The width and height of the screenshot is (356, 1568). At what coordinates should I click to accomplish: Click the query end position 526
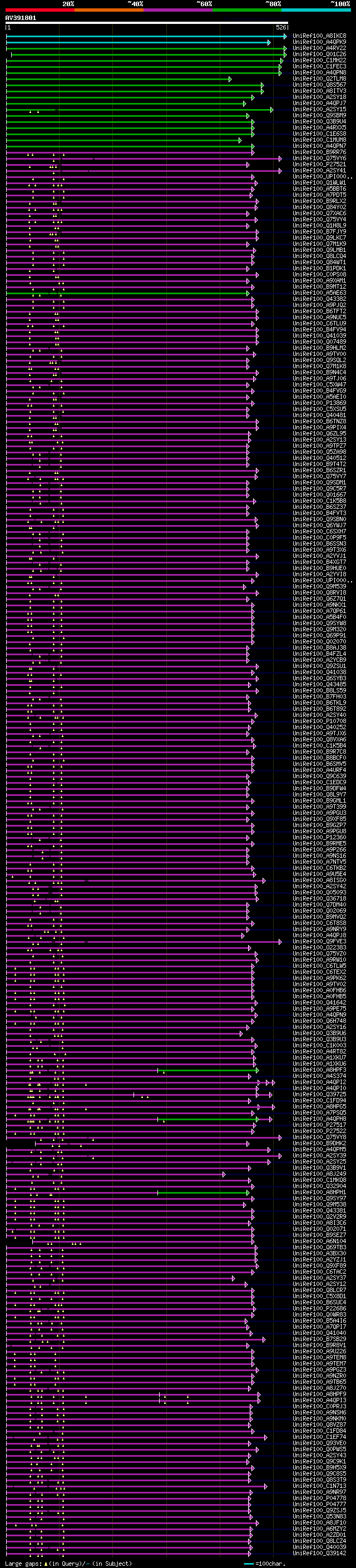point(281,27)
